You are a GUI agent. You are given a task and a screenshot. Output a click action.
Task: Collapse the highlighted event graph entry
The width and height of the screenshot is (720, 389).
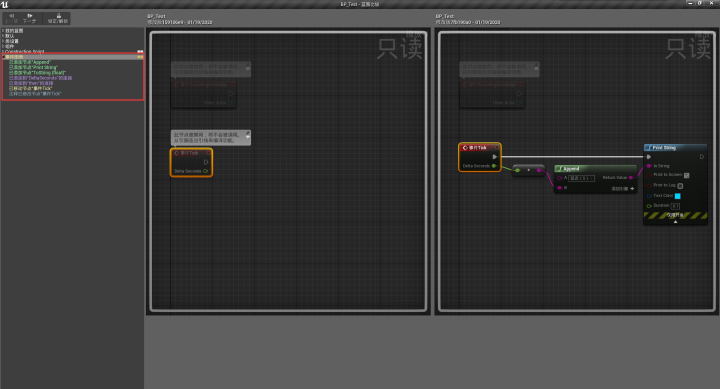click(4, 57)
